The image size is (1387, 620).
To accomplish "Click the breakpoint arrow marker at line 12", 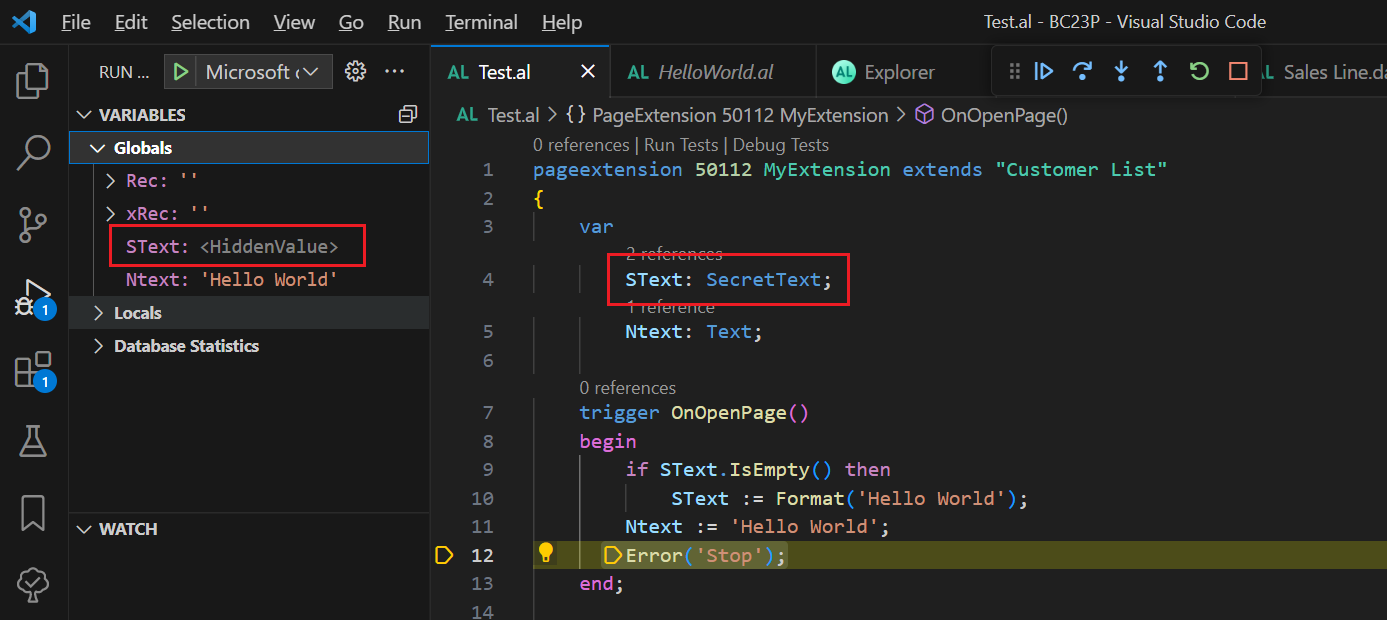I will pyautogui.click(x=445, y=555).
